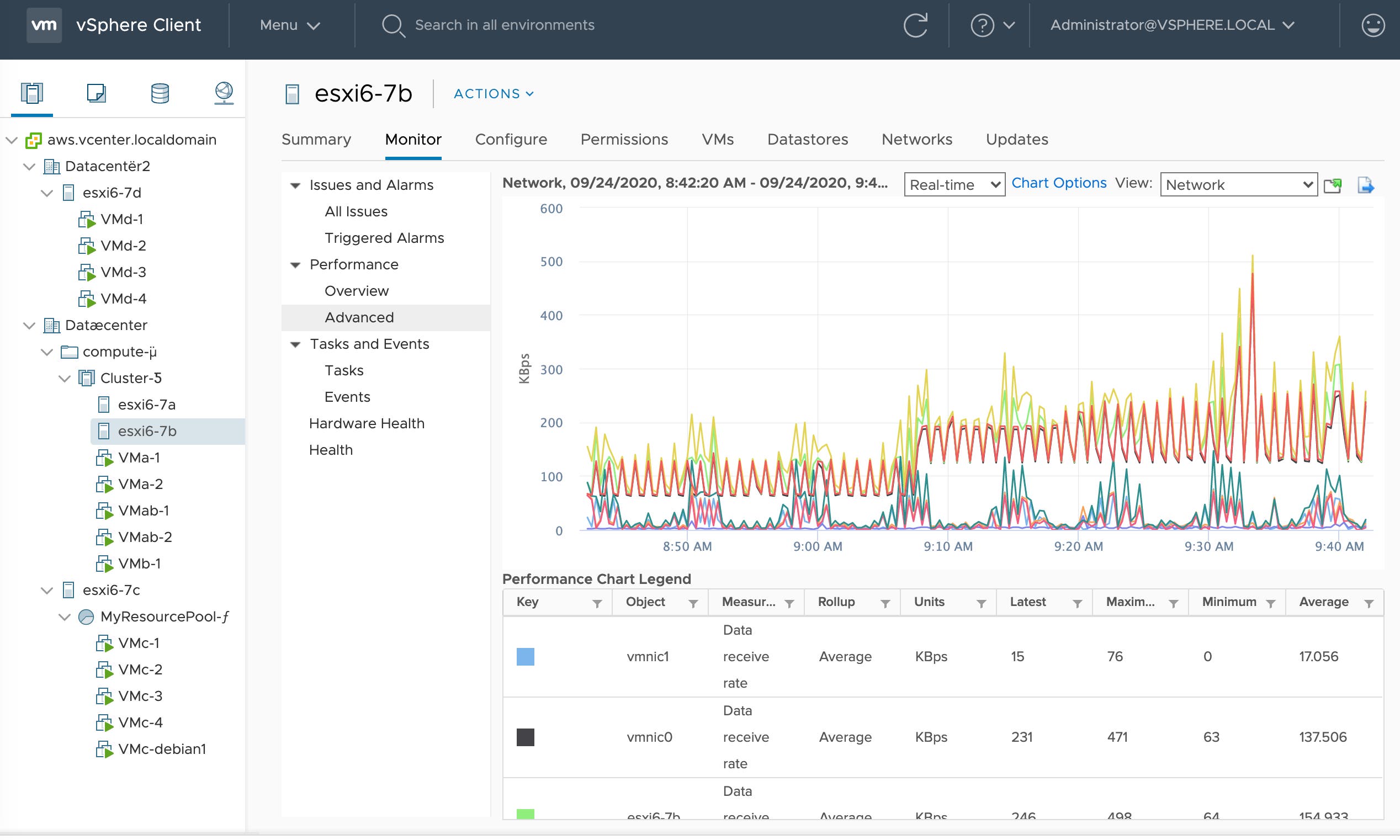The height and width of the screenshot is (840, 1400).
Task: Toggle the esxi6-7b series key in legend
Action: (526, 815)
